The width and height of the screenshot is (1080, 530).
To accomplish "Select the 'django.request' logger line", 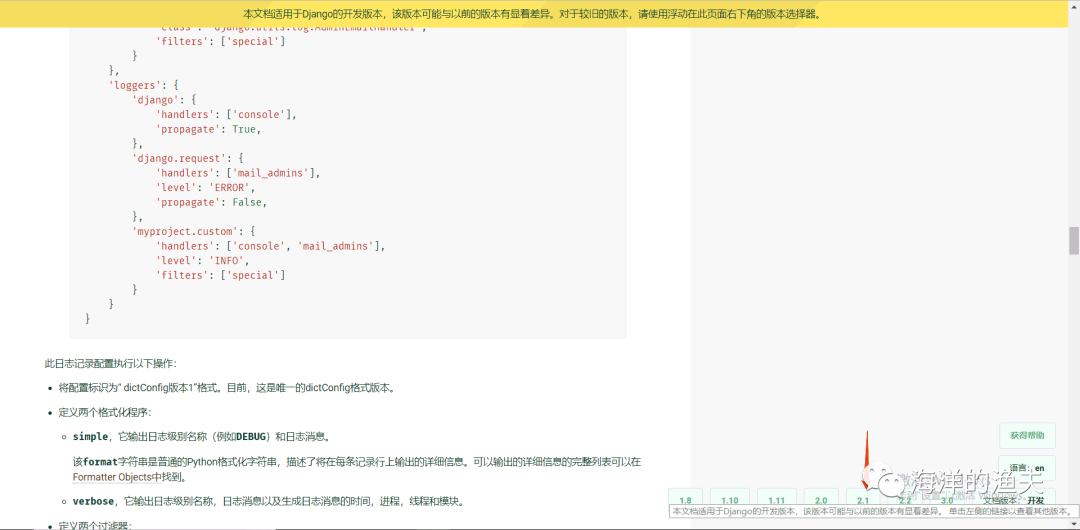I will [x=186, y=158].
